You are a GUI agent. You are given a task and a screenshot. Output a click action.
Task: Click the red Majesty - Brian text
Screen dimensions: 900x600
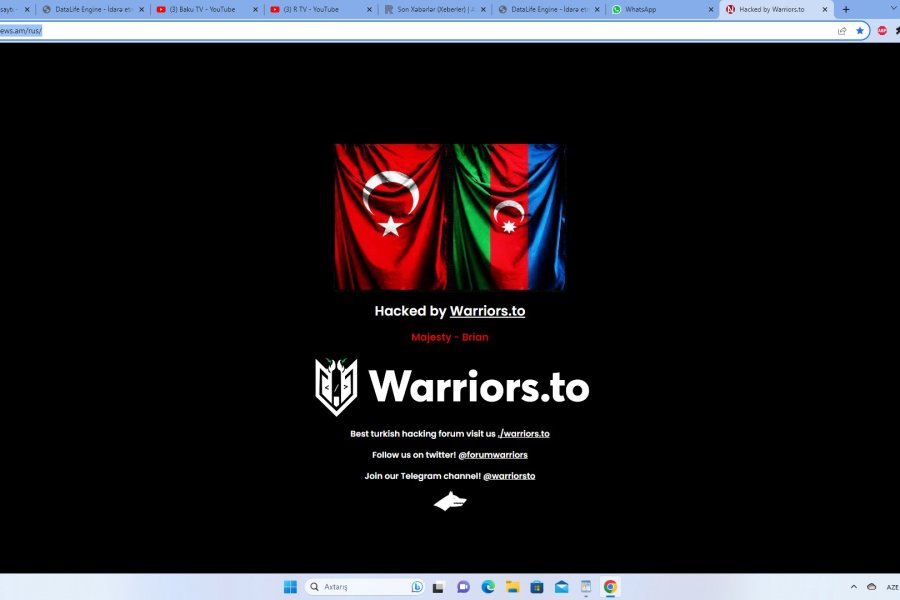450,337
